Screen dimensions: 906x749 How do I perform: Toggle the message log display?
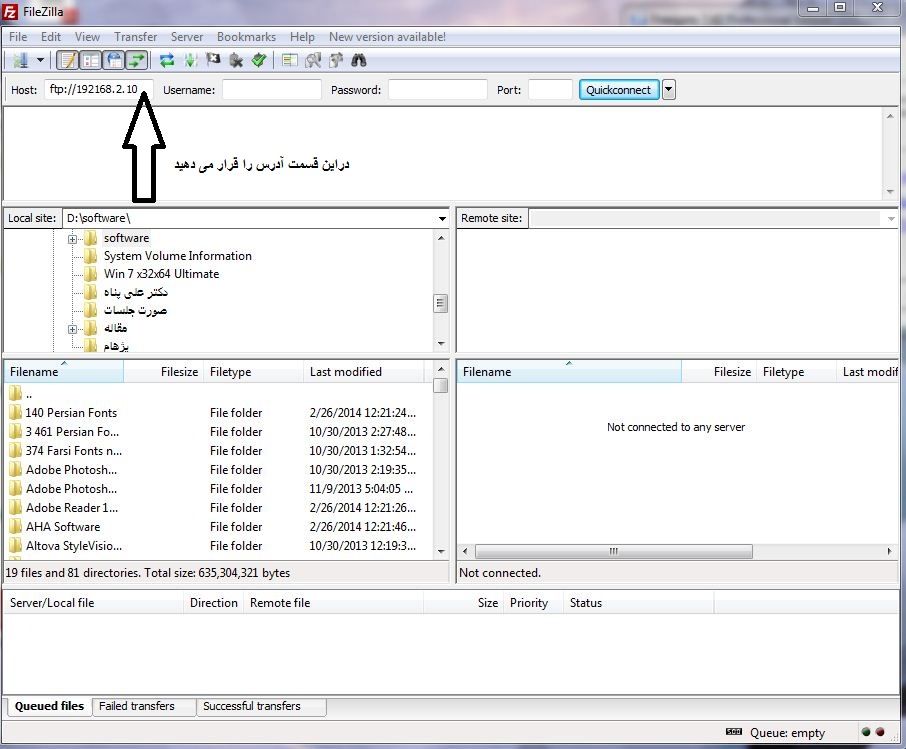[x=68, y=60]
